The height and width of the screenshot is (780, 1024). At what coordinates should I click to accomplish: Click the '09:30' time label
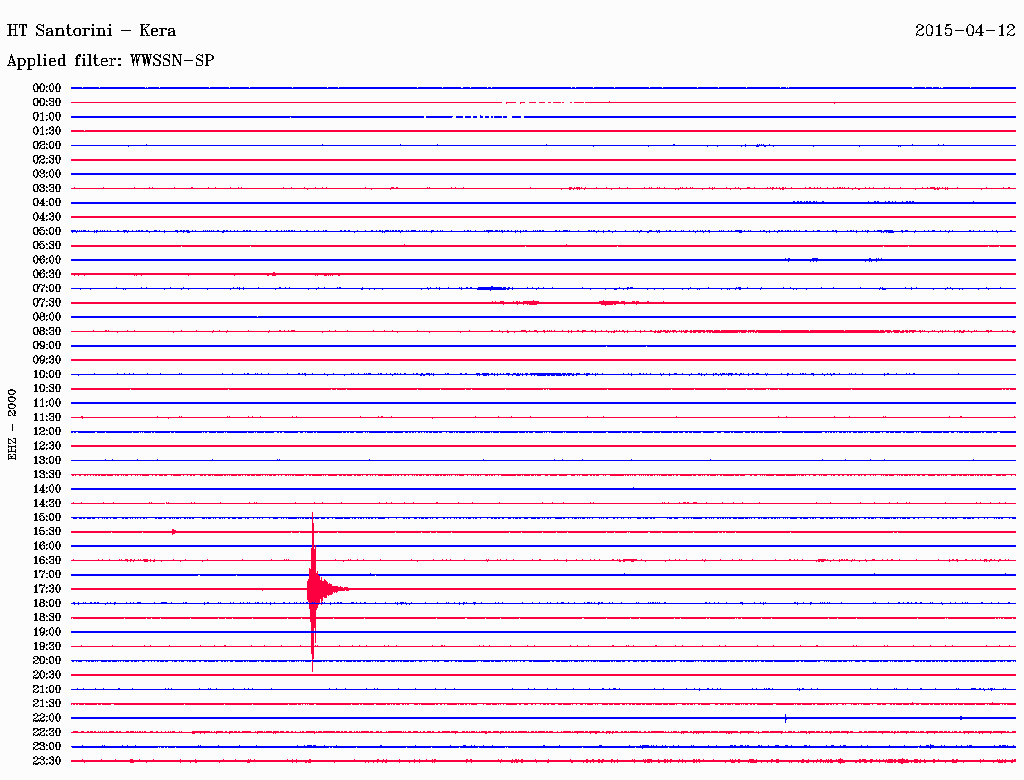pyautogui.click(x=47, y=360)
